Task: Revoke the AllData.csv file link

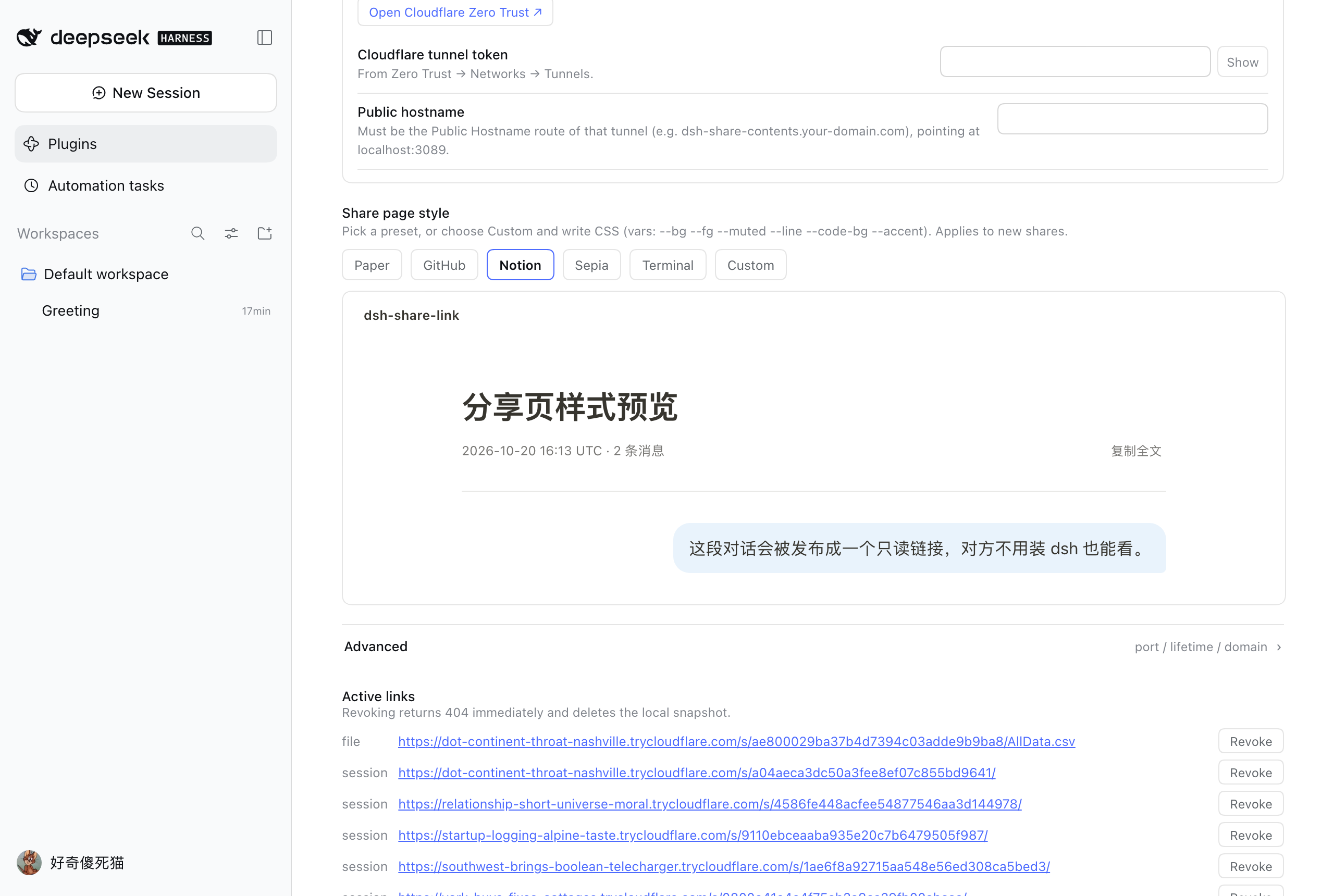Action: (x=1251, y=742)
